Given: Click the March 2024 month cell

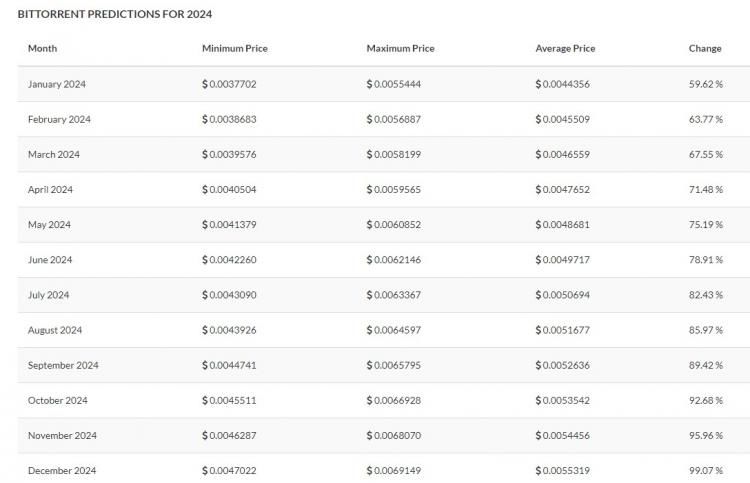Looking at the screenshot, I should (x=54, y=154).
